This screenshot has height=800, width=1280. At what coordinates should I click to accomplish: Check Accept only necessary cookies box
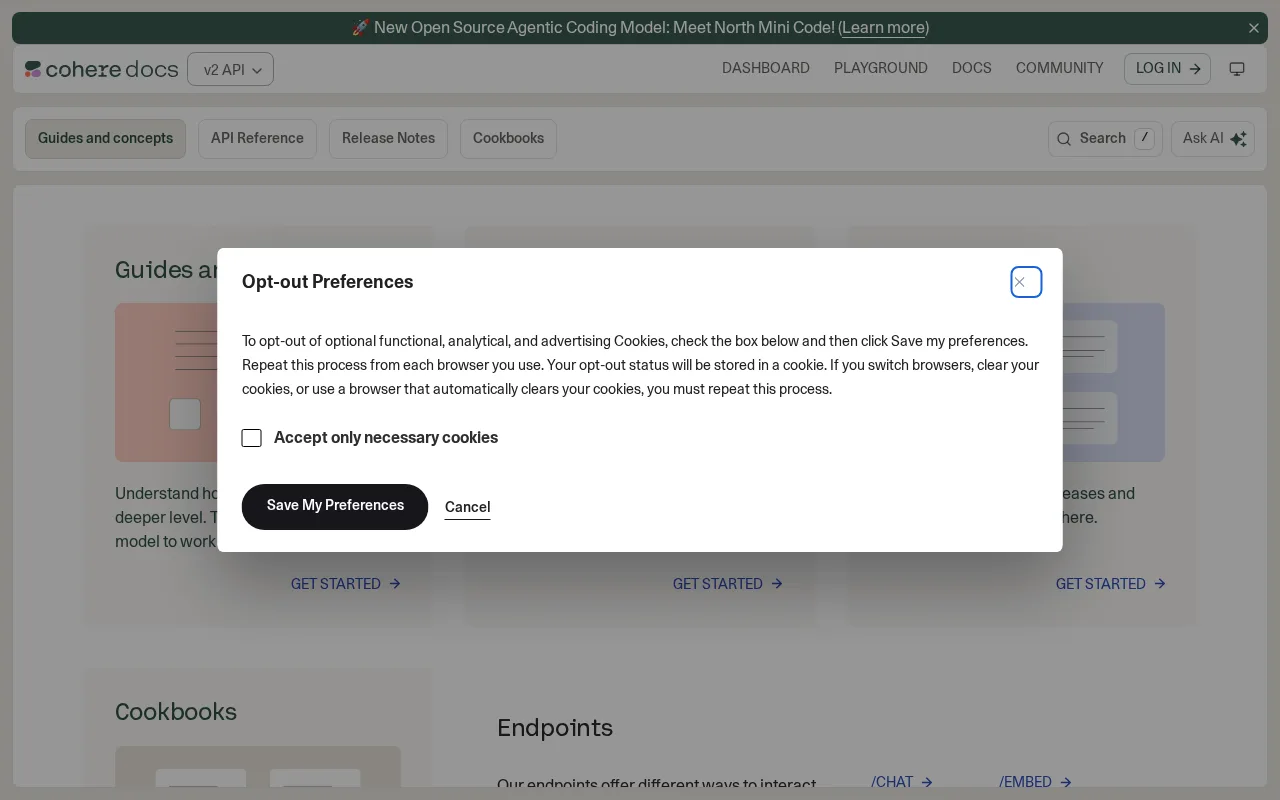(252, 438)
